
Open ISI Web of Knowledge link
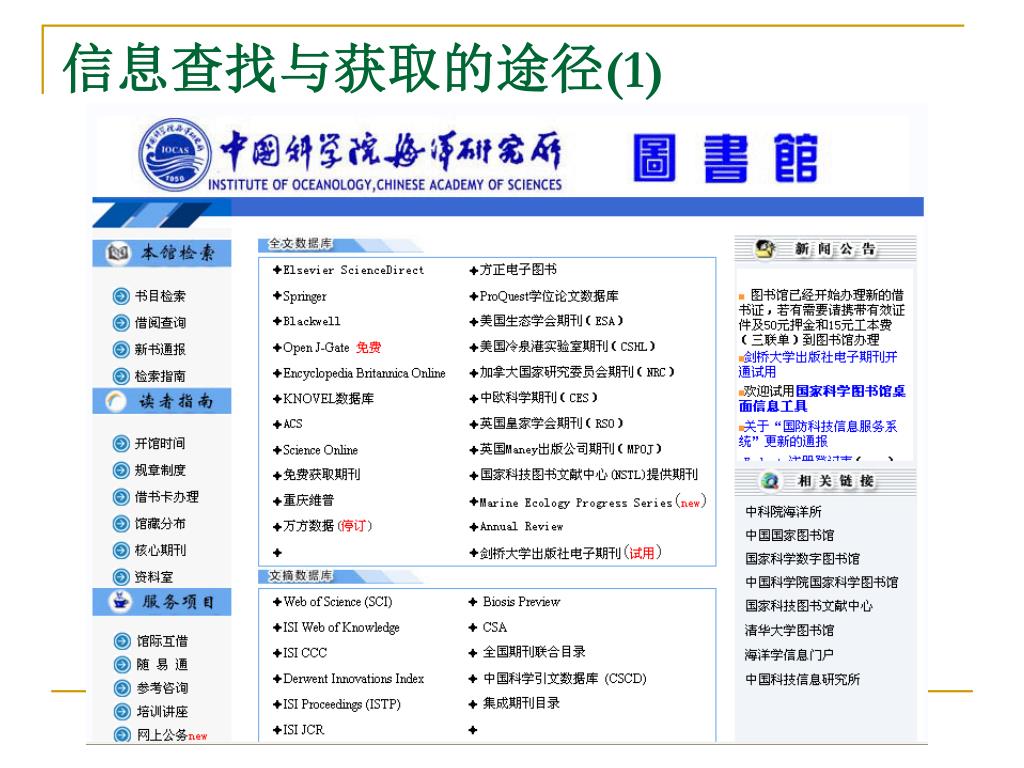tap(341, 628)
